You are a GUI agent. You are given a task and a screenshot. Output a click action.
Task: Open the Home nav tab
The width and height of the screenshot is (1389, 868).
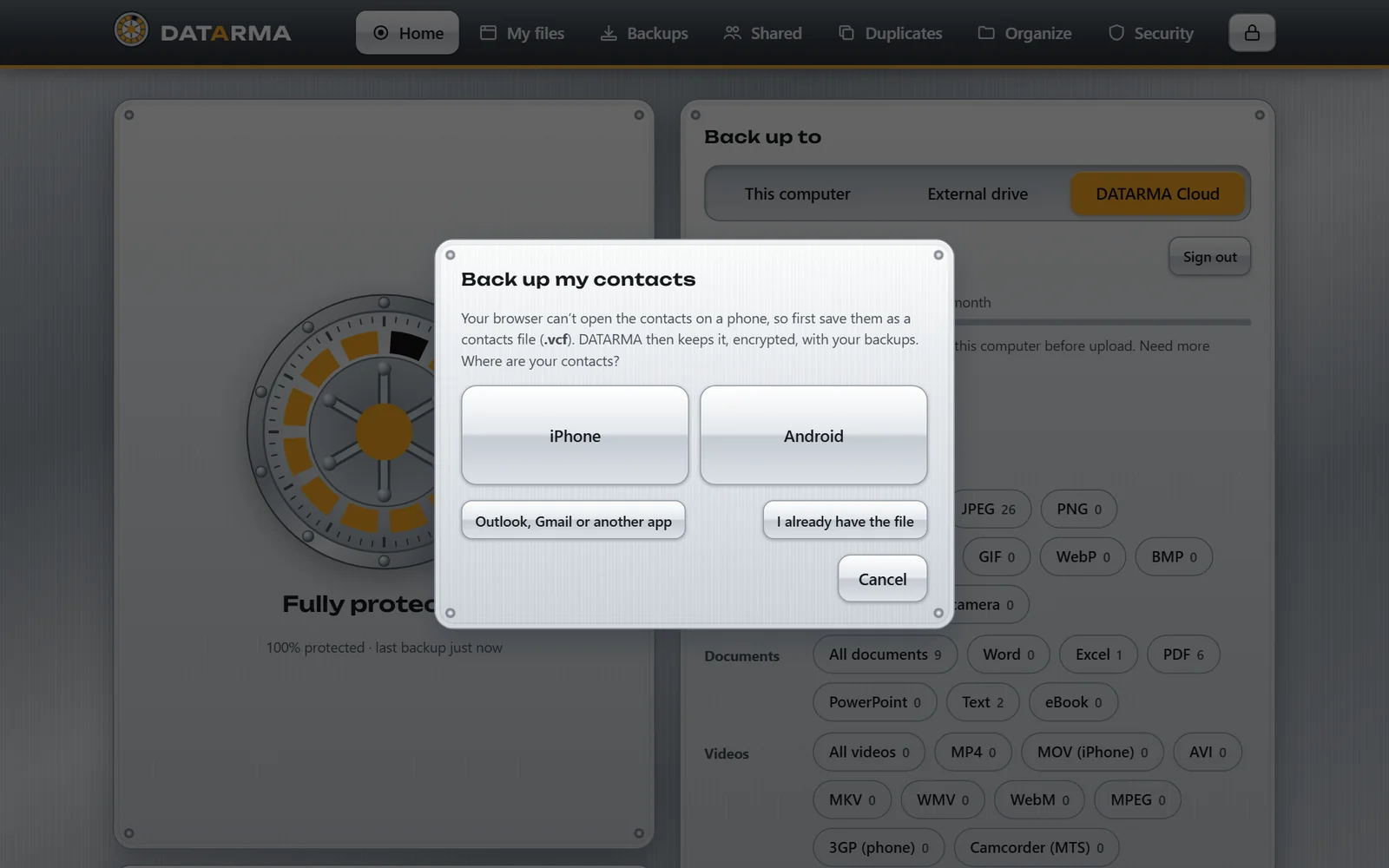click(407, 33)
